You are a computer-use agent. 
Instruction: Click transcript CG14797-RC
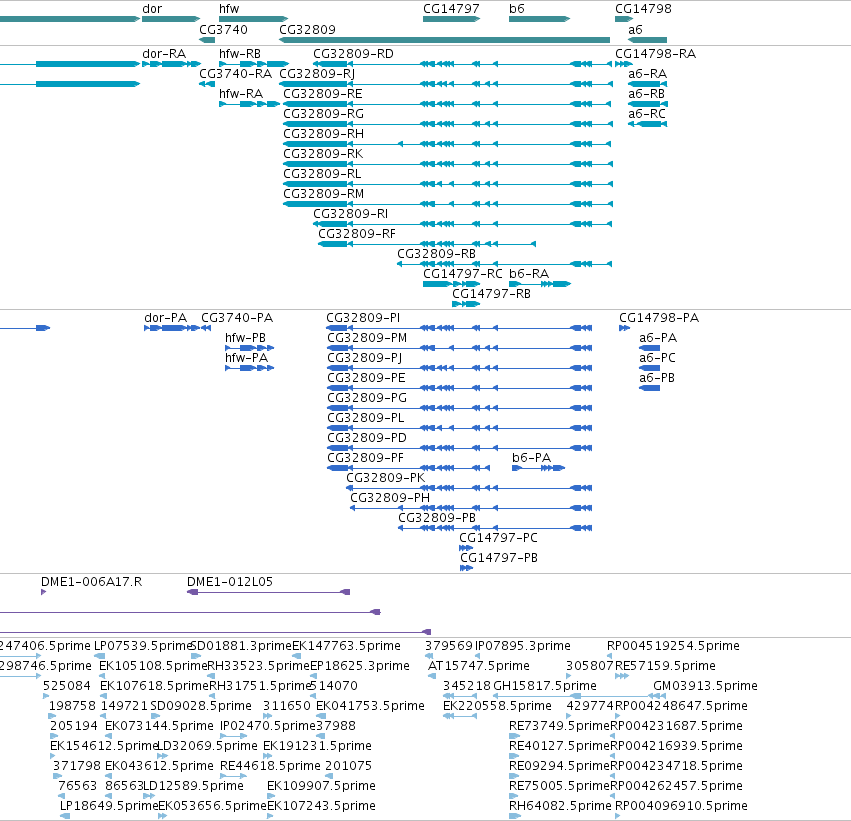(x=463, y=275)
